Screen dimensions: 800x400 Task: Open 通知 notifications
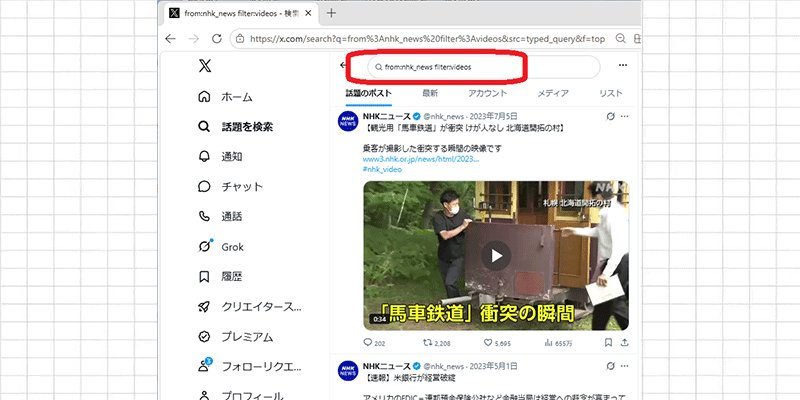[x=220, y=157]
